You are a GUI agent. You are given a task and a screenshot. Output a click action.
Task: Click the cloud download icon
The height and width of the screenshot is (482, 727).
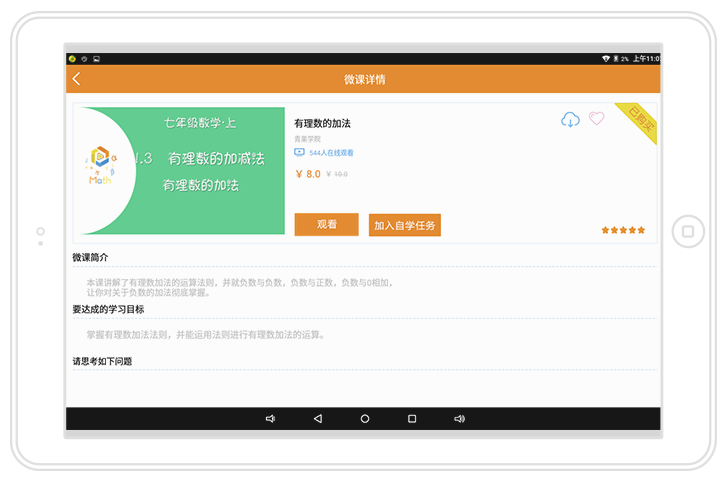[x=570, y=120]
